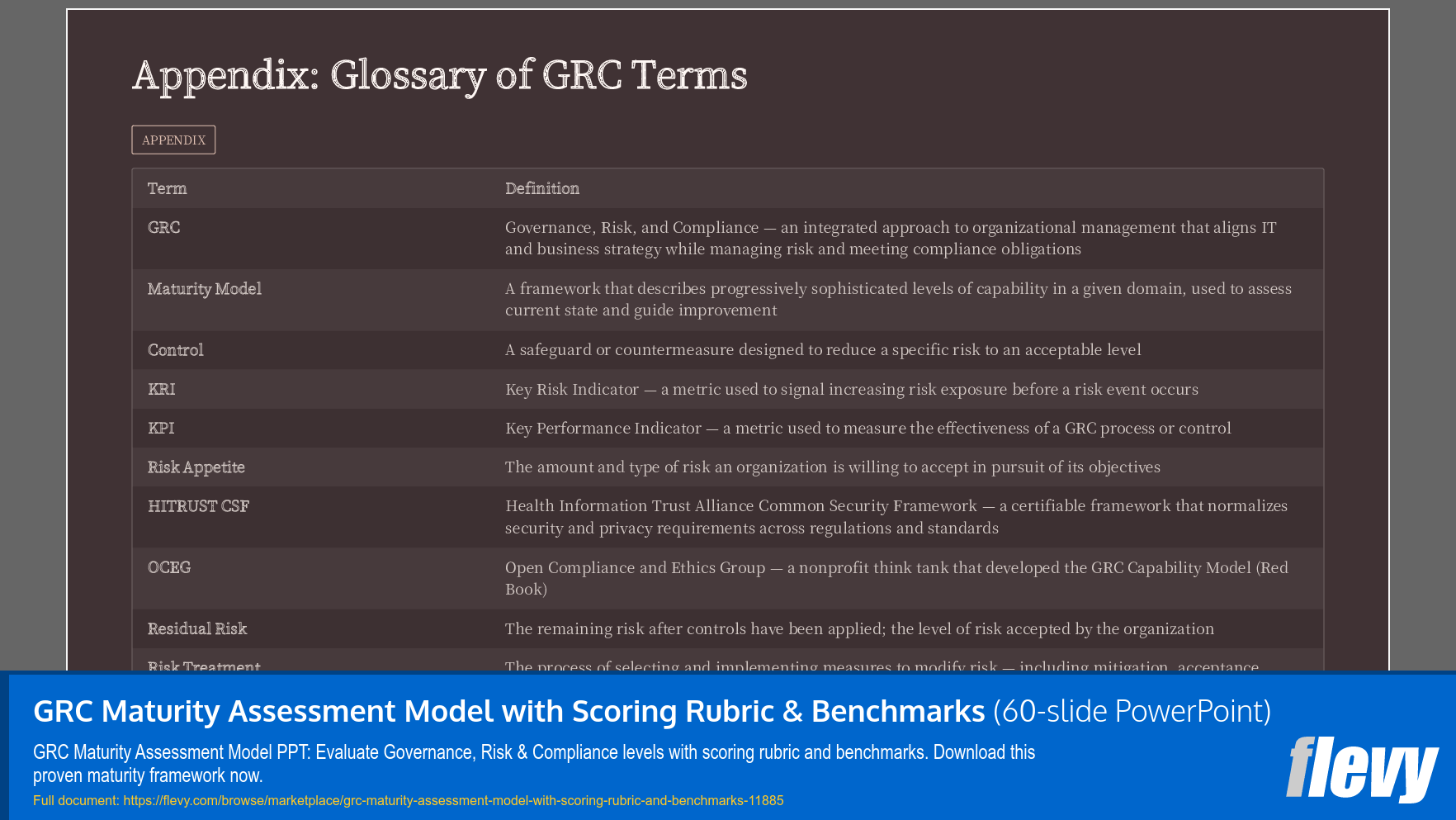Click the APPENDIX badge

173,140
